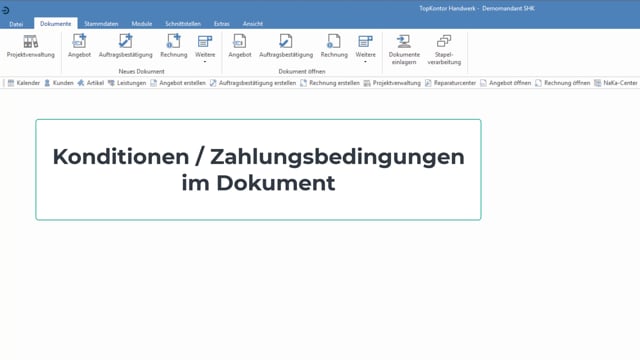The width and height of the screenshot is (640, 360).
Task: Open Projektverwaltung from the ribbon
Action: [x=31, y=47]
